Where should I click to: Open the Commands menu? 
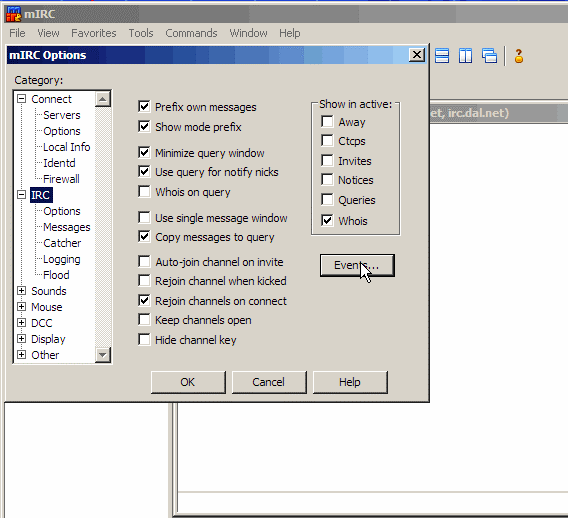pos(191,33)
